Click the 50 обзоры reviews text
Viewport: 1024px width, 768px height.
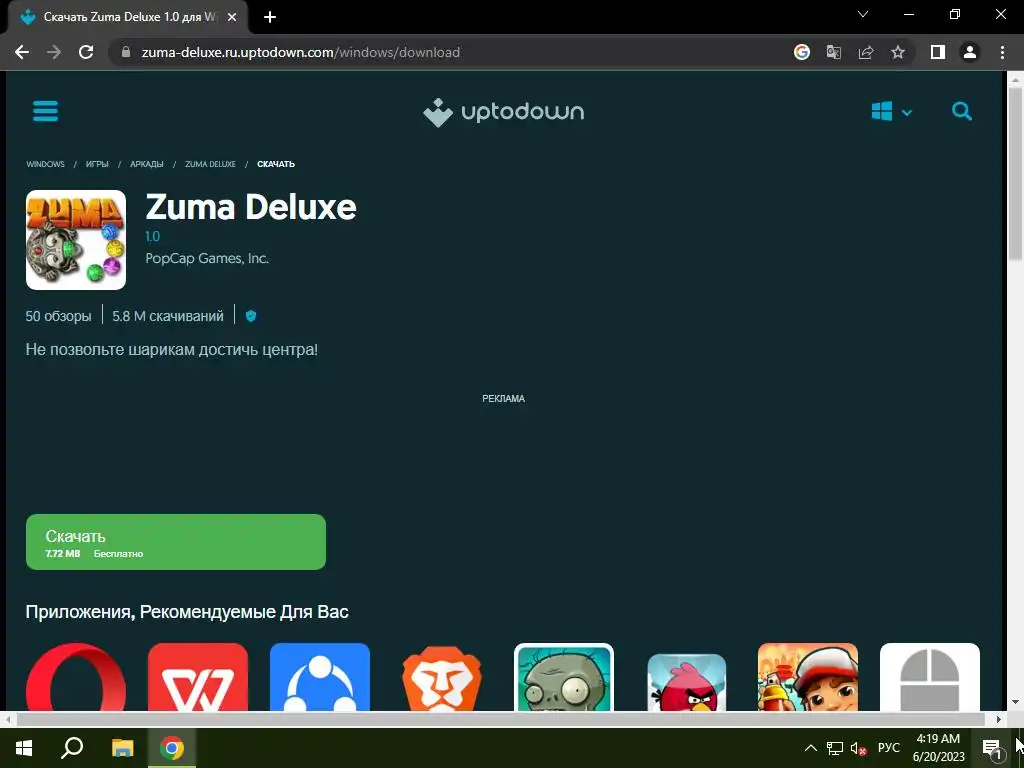tap(58, 316)
